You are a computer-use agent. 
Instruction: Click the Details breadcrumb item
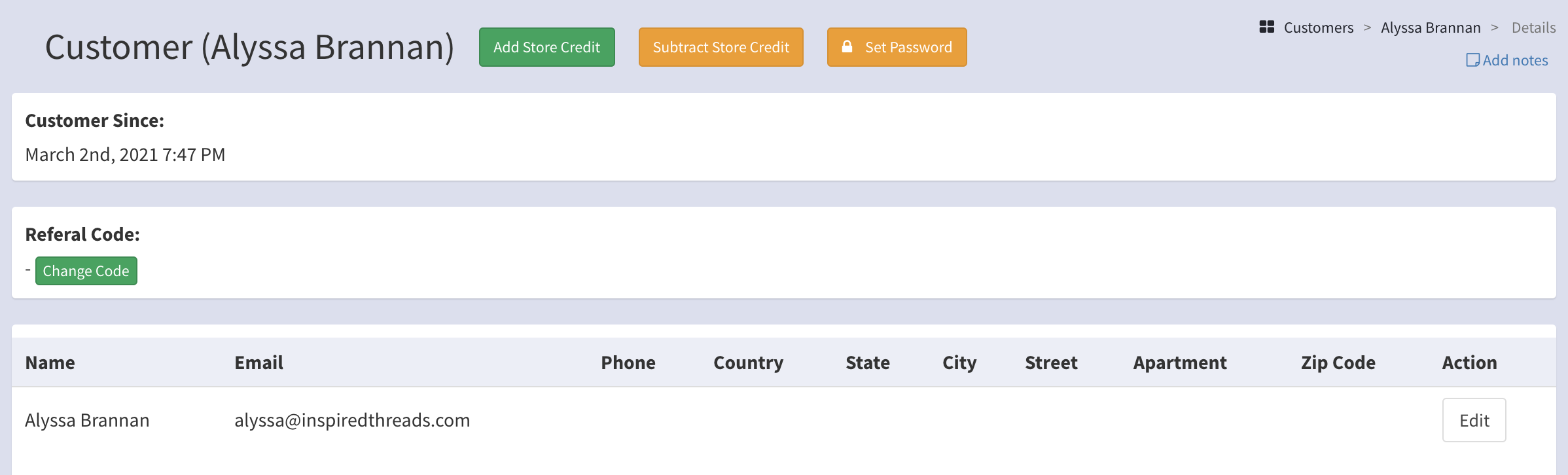click(x=1533, y=27)
